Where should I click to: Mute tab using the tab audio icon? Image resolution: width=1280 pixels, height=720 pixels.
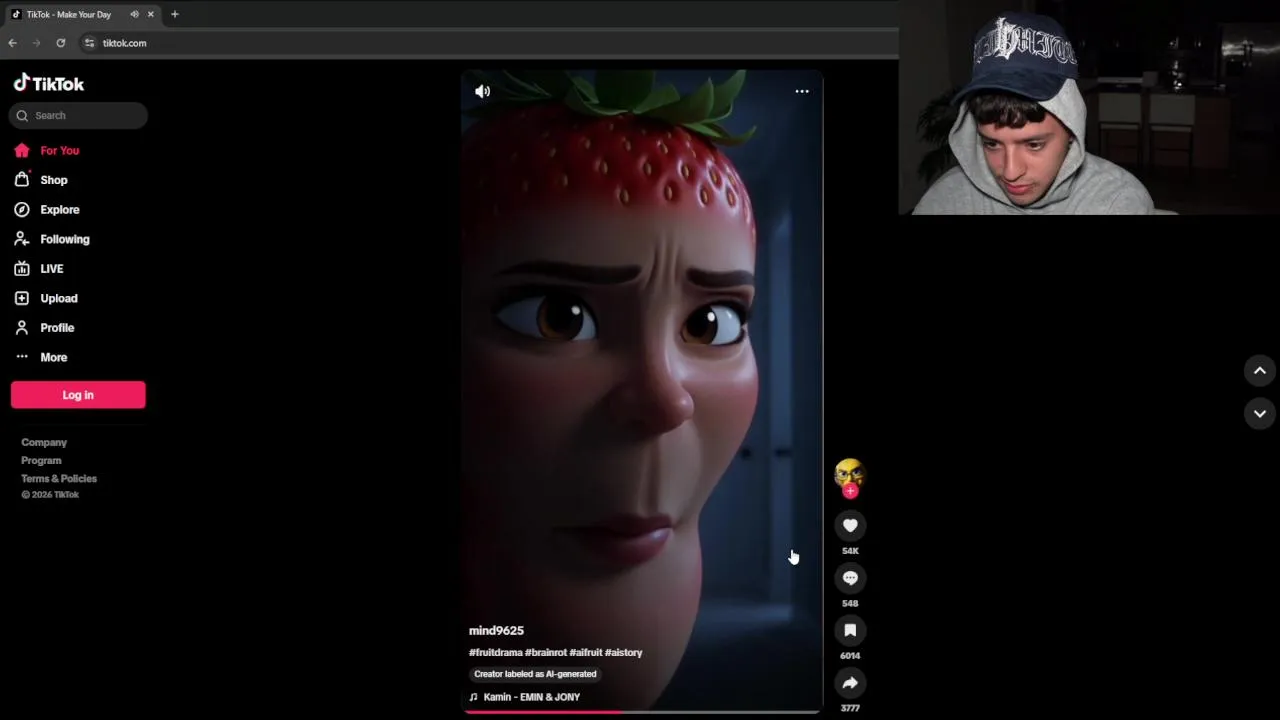[x=134, y=14]
